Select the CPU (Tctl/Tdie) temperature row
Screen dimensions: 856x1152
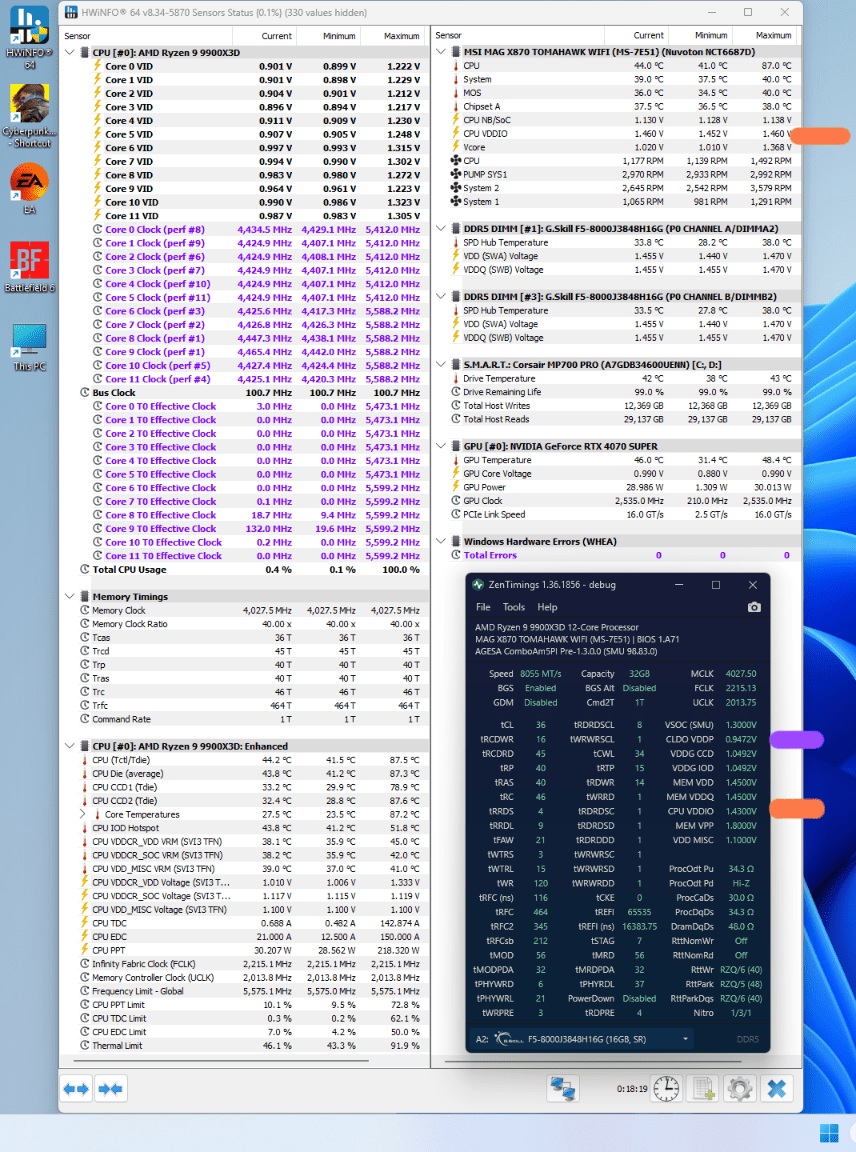245,760
